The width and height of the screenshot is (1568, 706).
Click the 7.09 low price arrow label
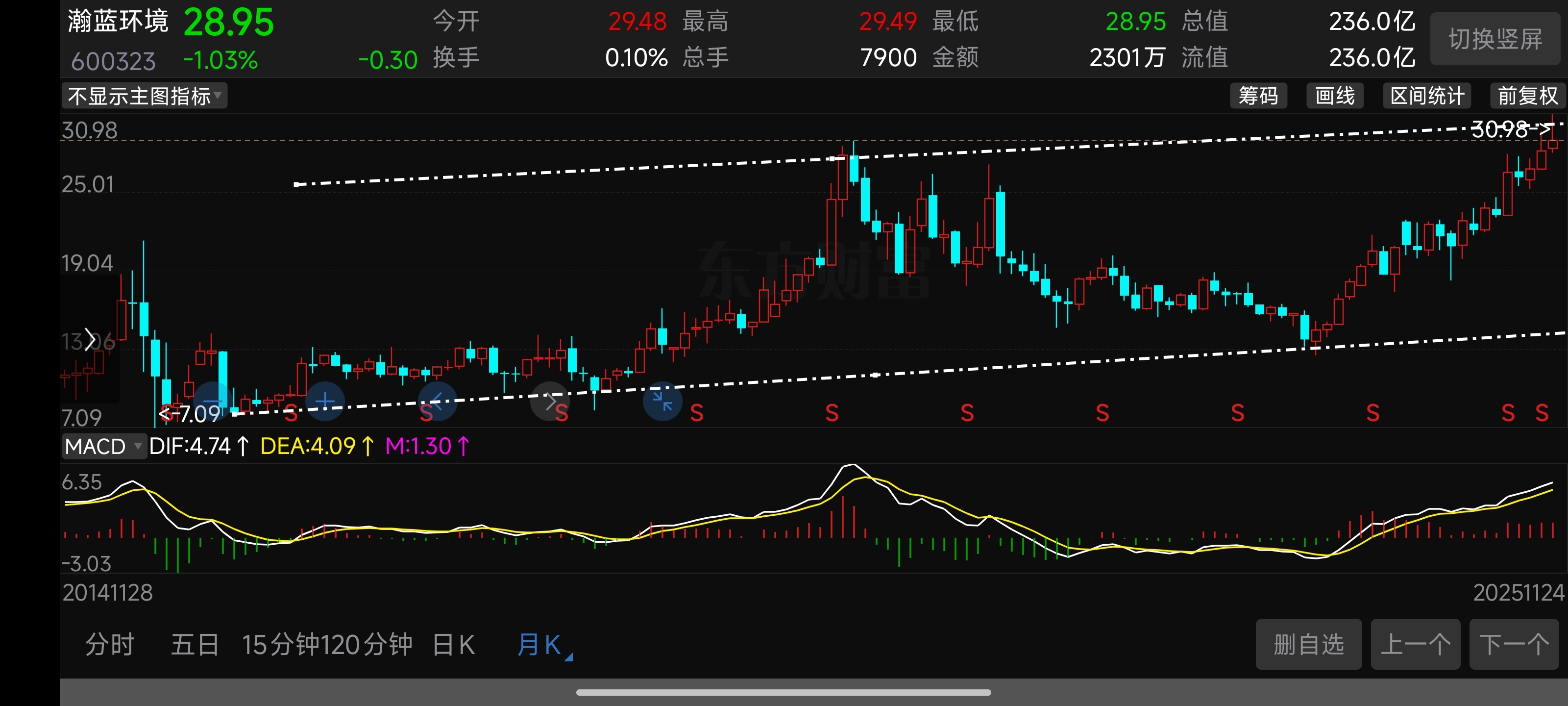(190, 414)
